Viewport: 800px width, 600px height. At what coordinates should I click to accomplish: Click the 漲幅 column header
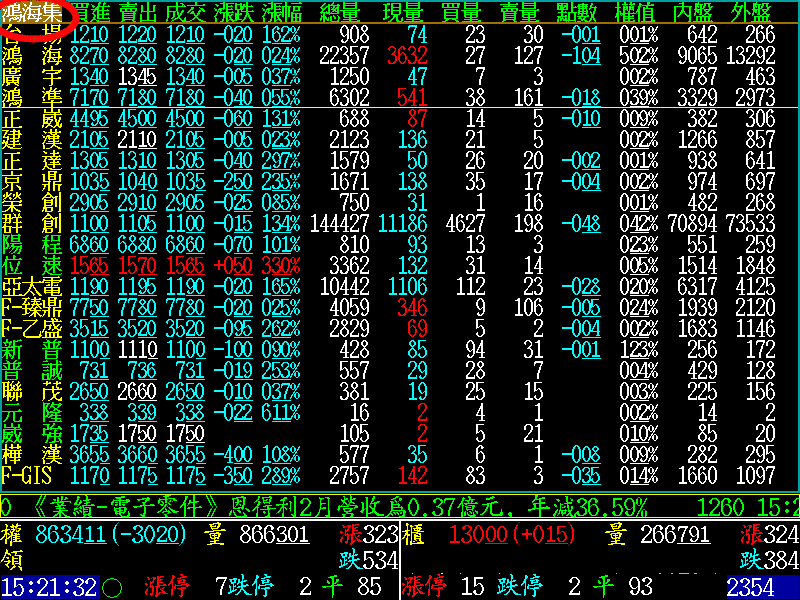(281, 13)
